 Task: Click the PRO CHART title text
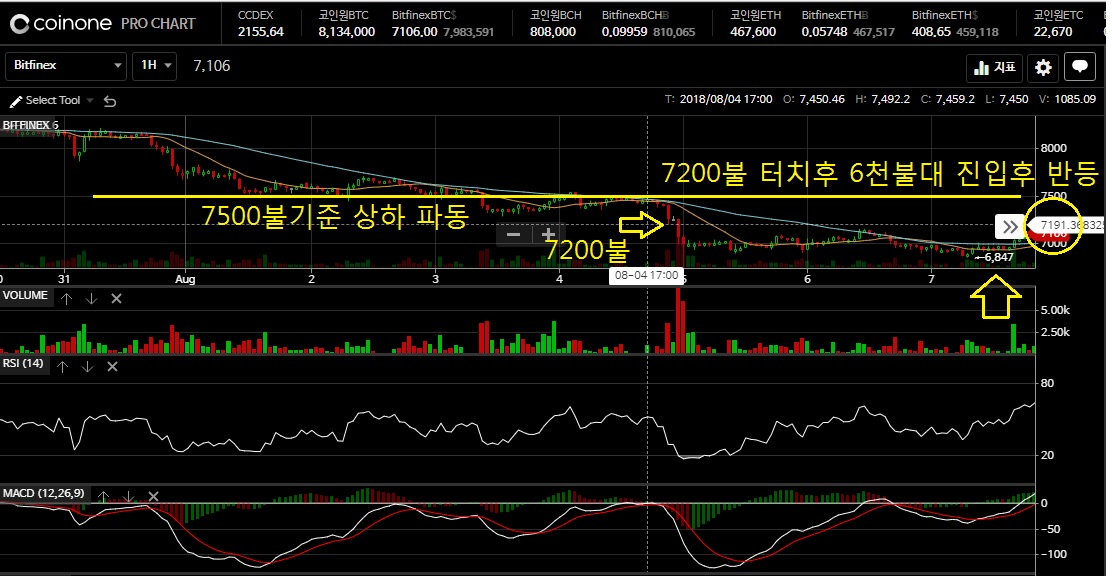pos(158,24)
